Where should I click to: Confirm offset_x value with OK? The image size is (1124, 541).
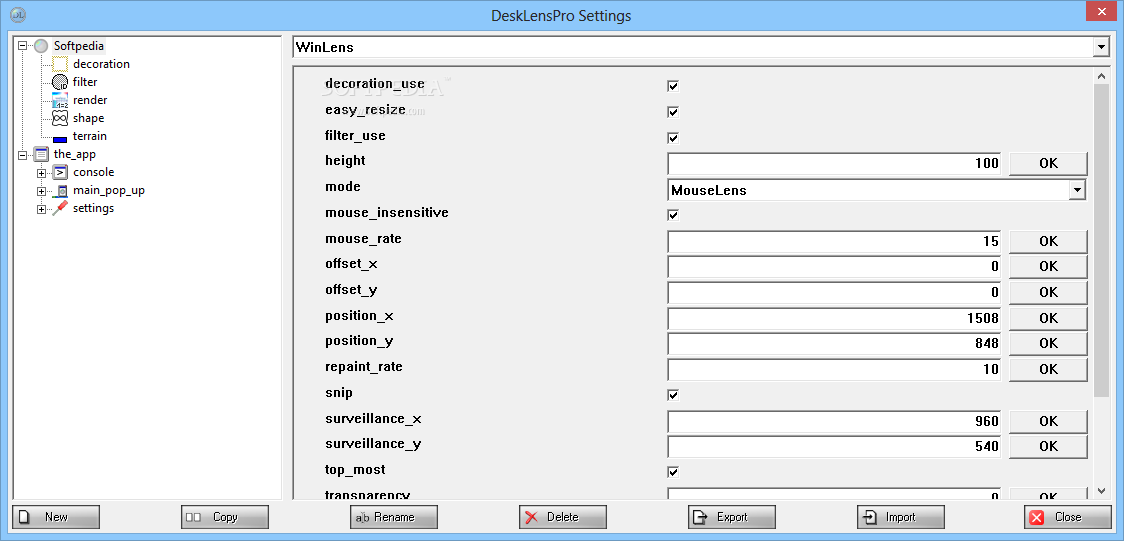tap(1048, 267)
